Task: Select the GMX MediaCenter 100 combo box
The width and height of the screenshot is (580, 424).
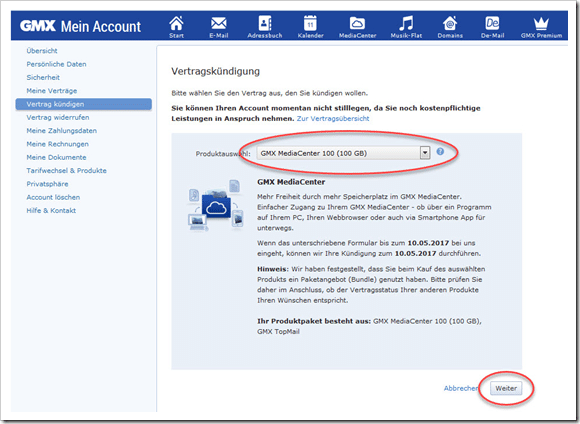Action: click(343, 153)
